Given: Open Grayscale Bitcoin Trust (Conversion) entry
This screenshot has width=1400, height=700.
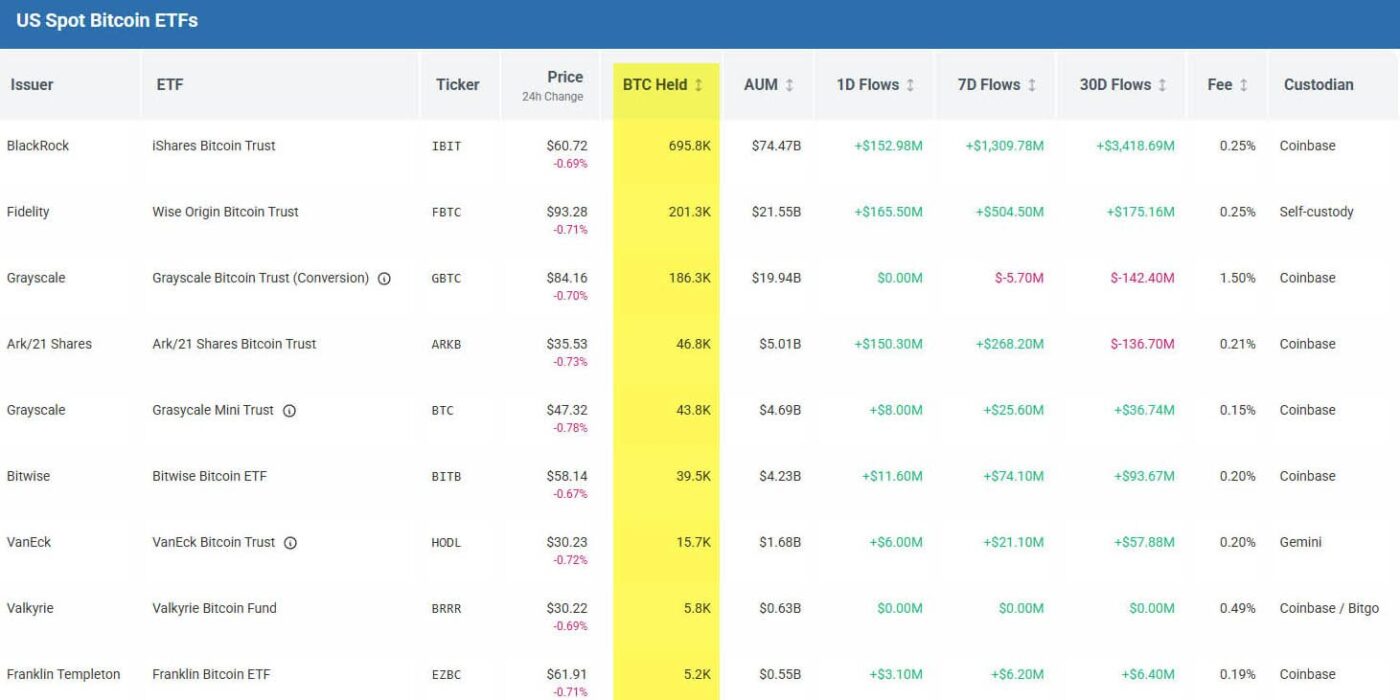Looking at the screenshot, I should click(x=260, y=278).
